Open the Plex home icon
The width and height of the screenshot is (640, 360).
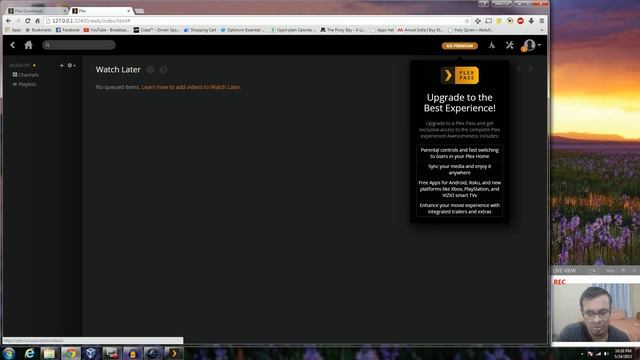(28, 45)
